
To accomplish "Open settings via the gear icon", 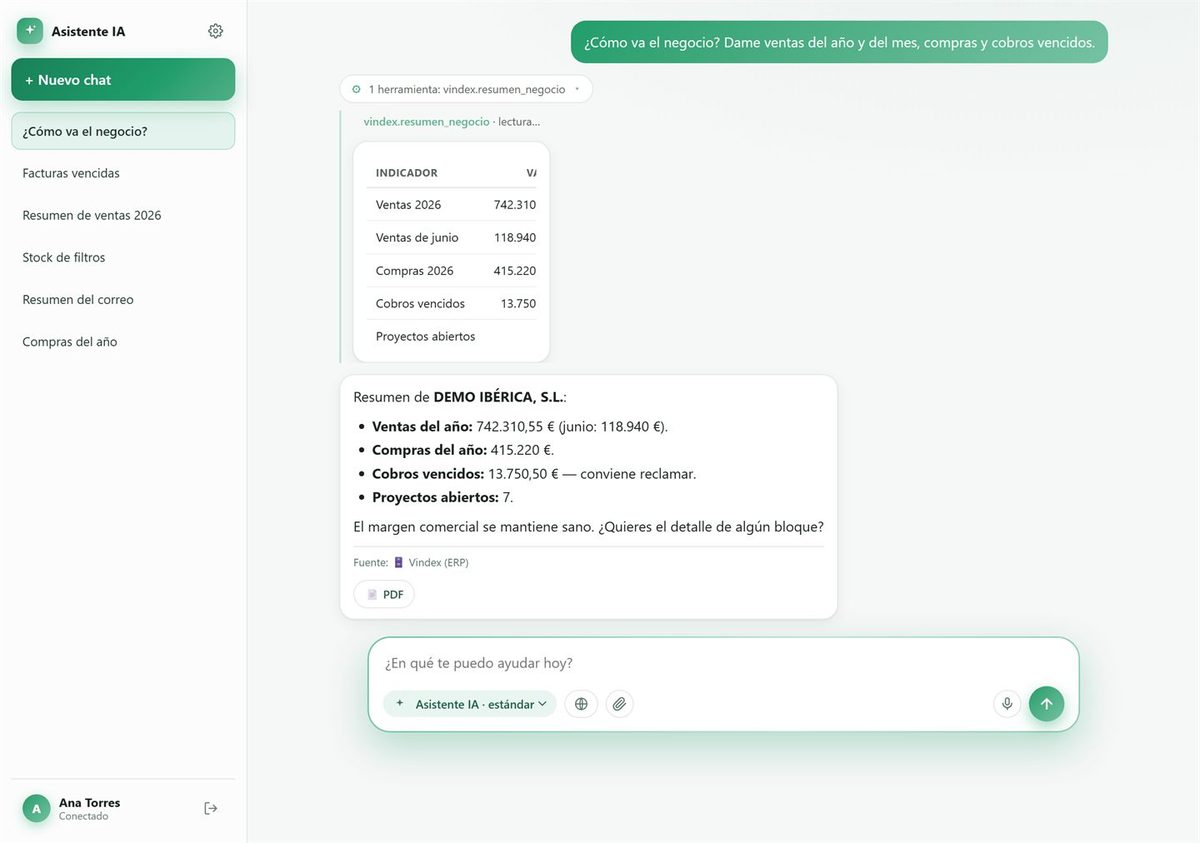I will (215, 31).
